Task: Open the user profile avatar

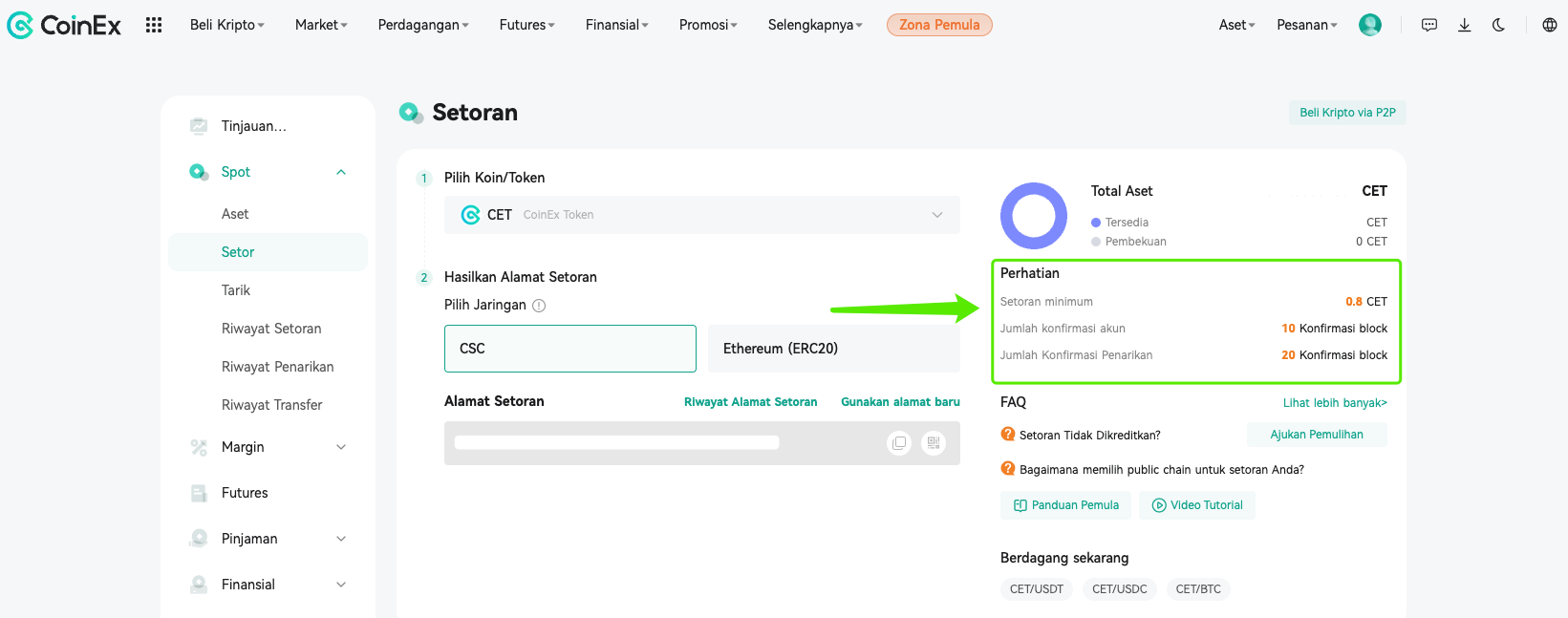Action: pos(1370,25)
